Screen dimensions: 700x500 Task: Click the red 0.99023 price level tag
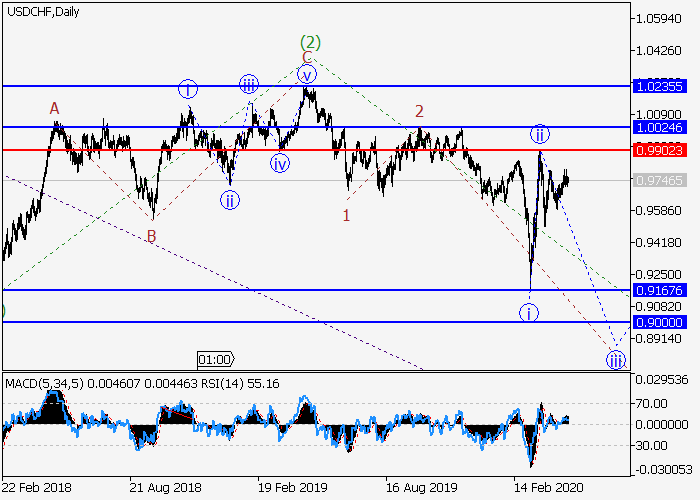[x=660, y=149]
